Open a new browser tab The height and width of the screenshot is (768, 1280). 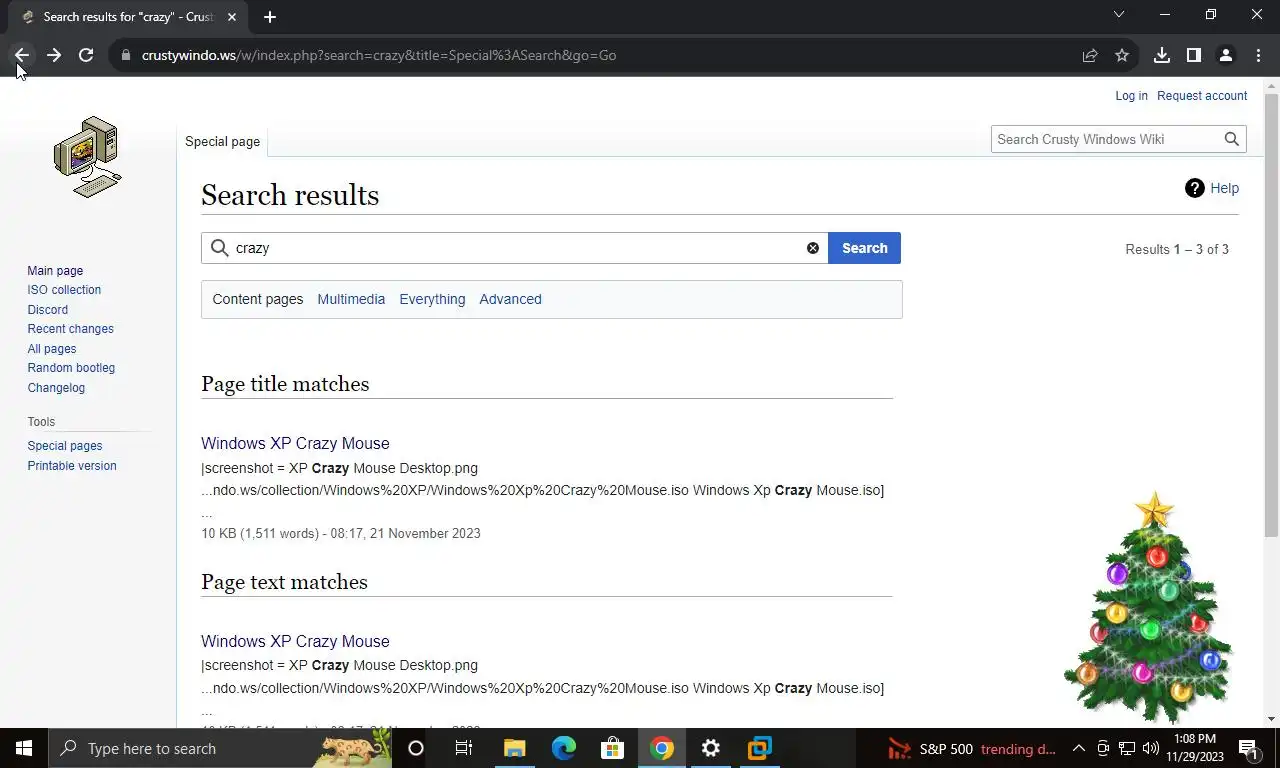pyautogui.click(x=270, y=16)
